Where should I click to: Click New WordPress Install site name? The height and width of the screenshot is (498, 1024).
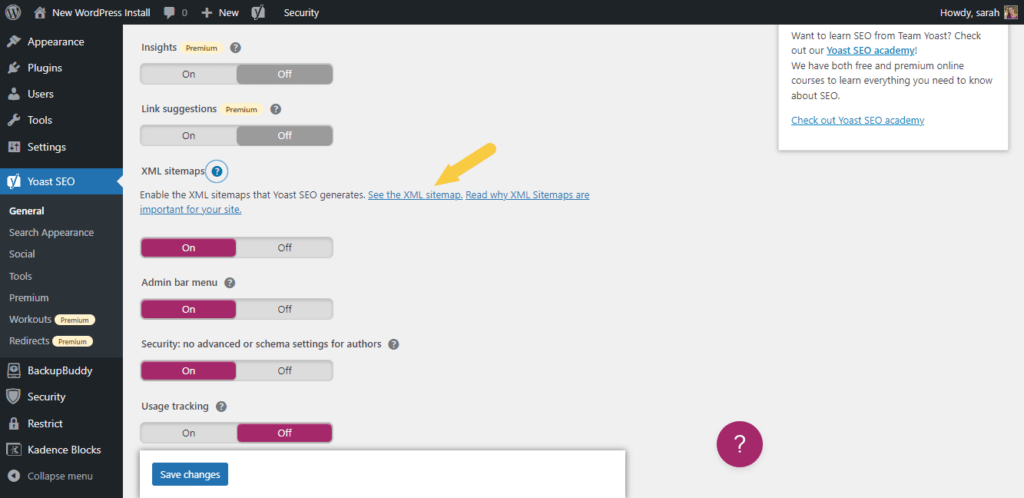pos(100,12)
